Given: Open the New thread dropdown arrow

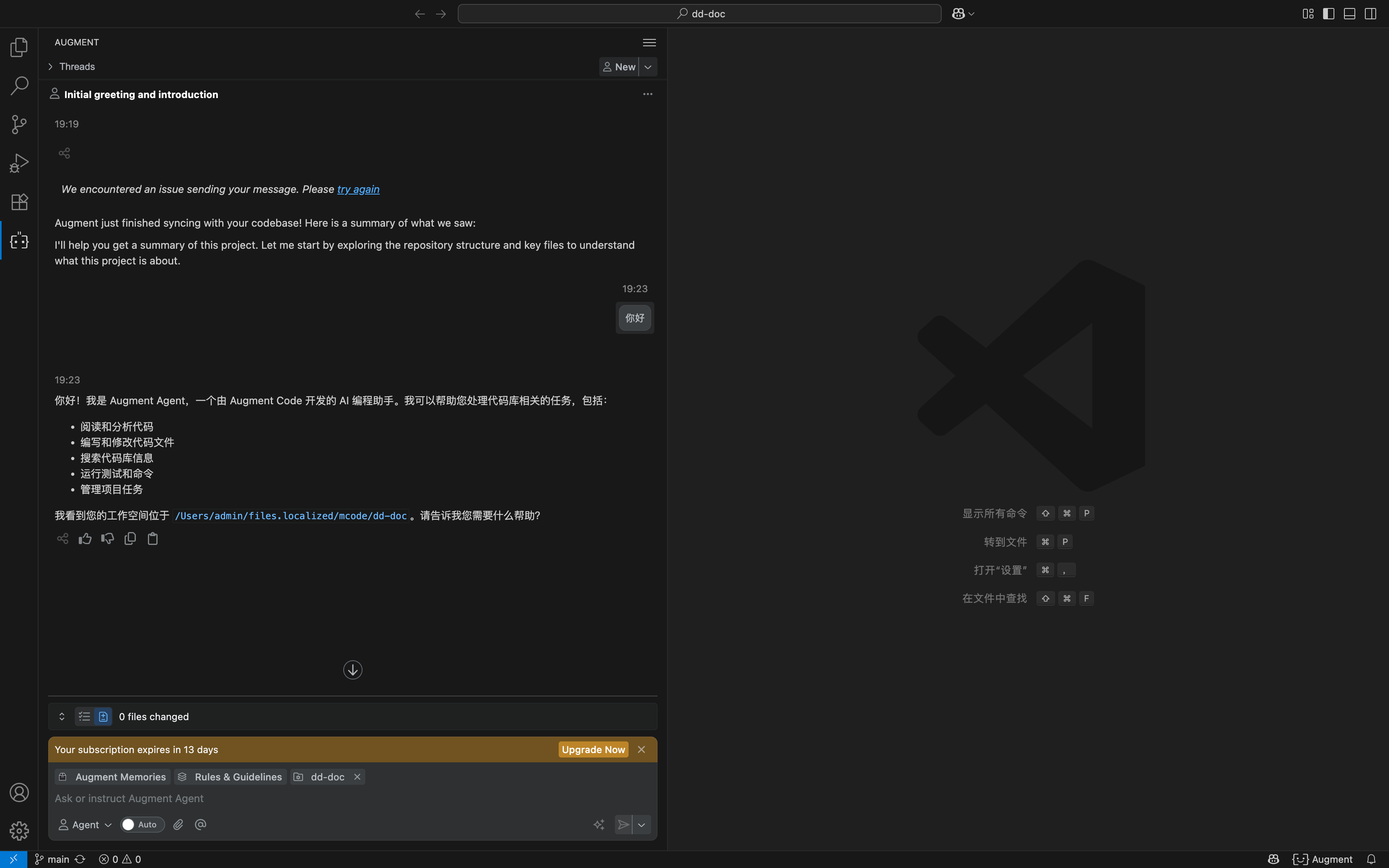Looking at the screenshot, I should tap(647, 67).
